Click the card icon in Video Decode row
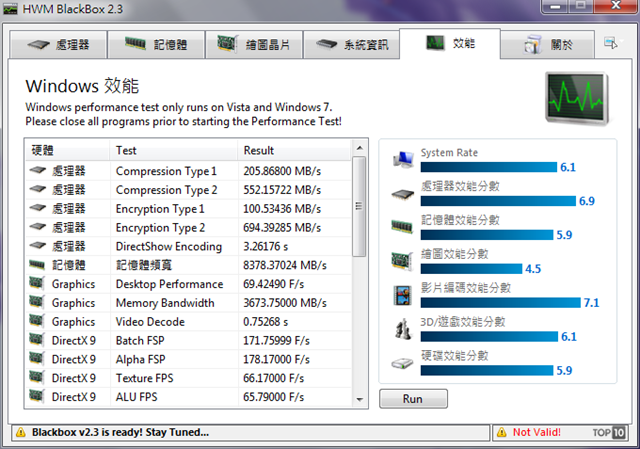Screen dimensions: 640x449 (x=36, y=320)
